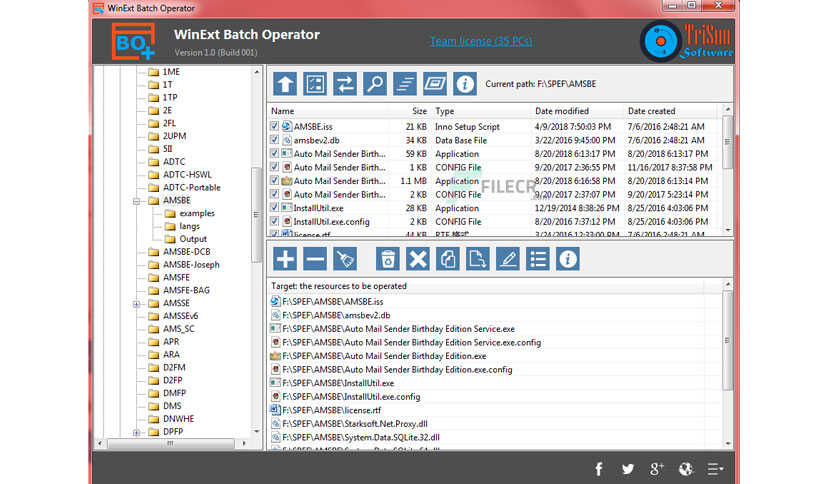Screen dimensions: 836x484
Task: Select F:\SPEF\AMSBE\license.rtf in the target list
Action: (332, 410)
